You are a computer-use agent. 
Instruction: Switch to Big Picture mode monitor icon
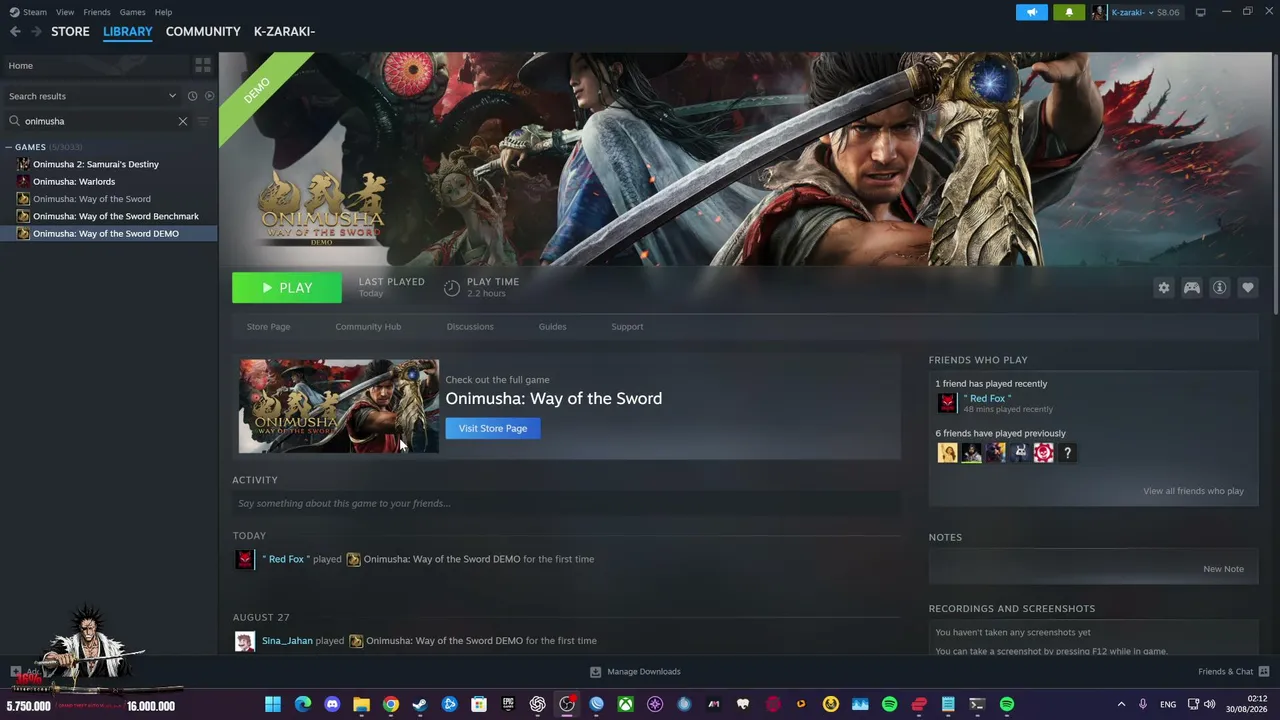tap(1201, 12)
